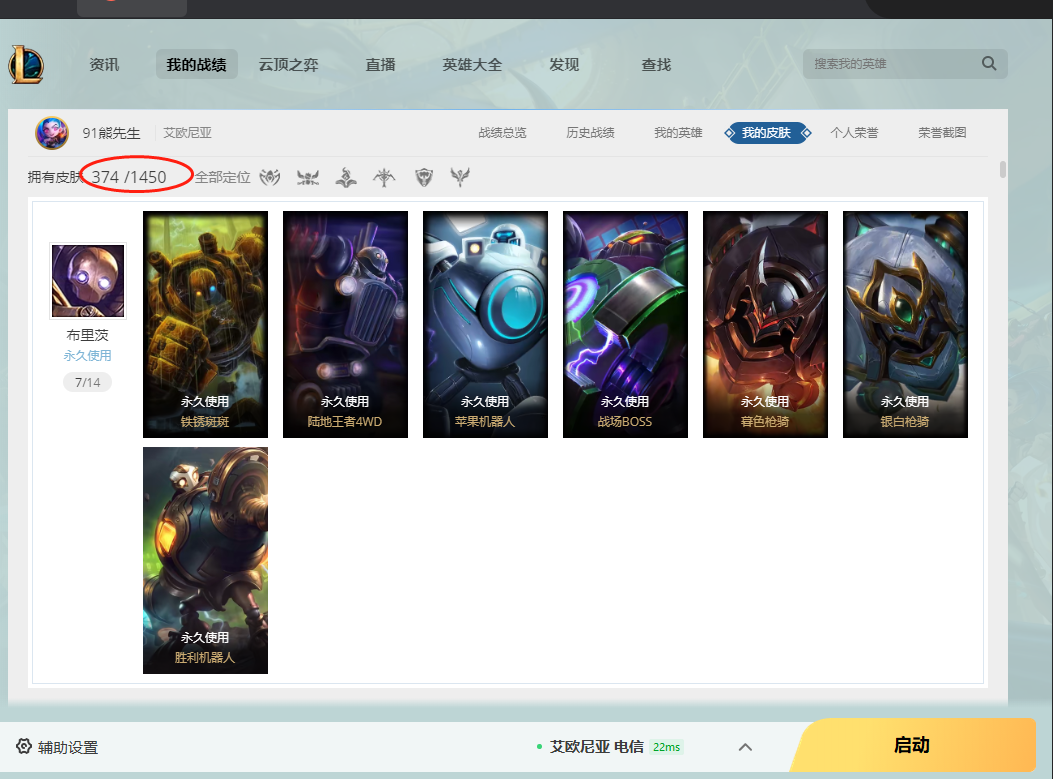This screenshot has height=779, width=1053.
Task: Open the 英雄大全 tab
Action: pos(472,64)
